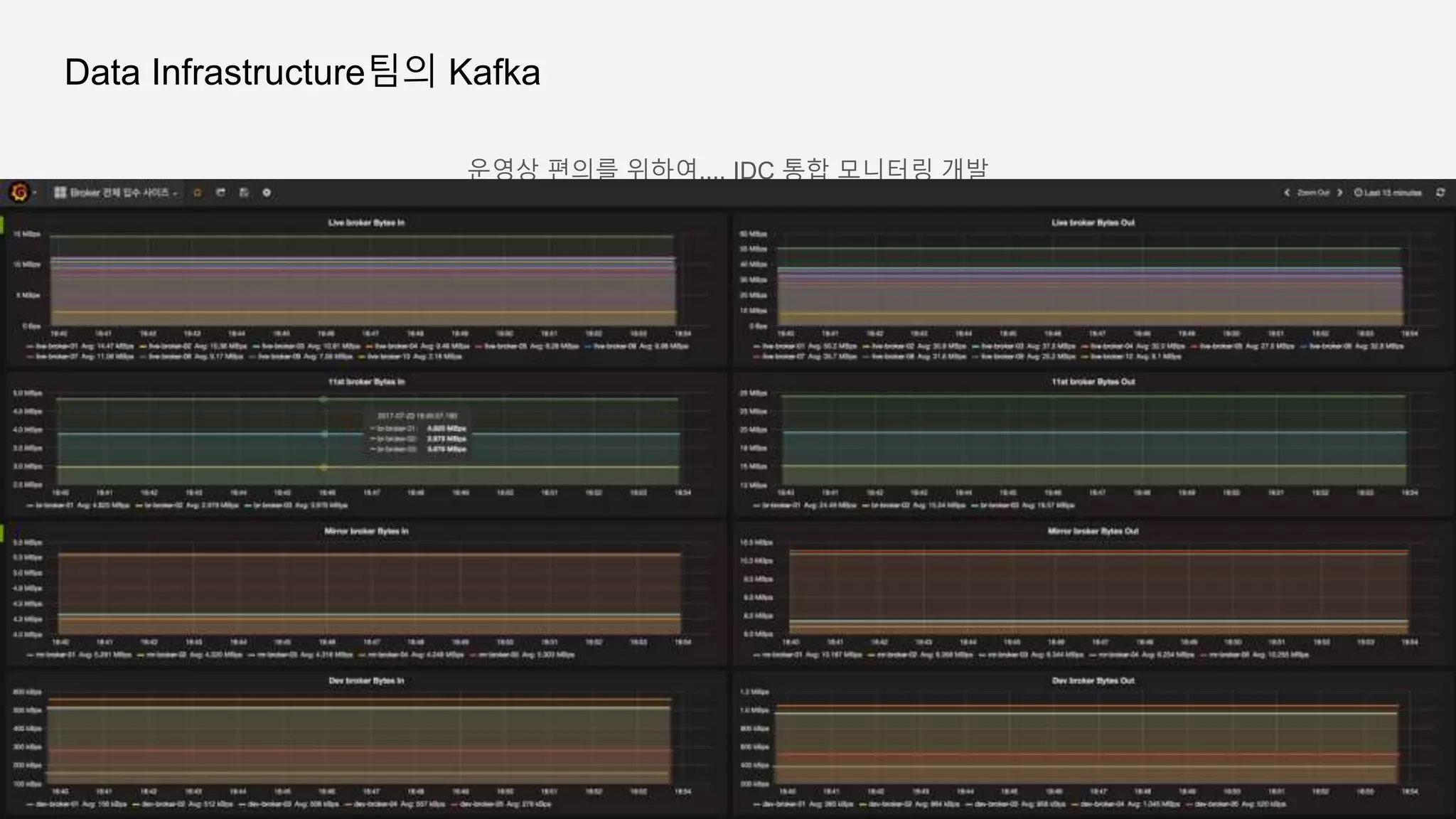Click the share dashboard icon

point(220,193)
